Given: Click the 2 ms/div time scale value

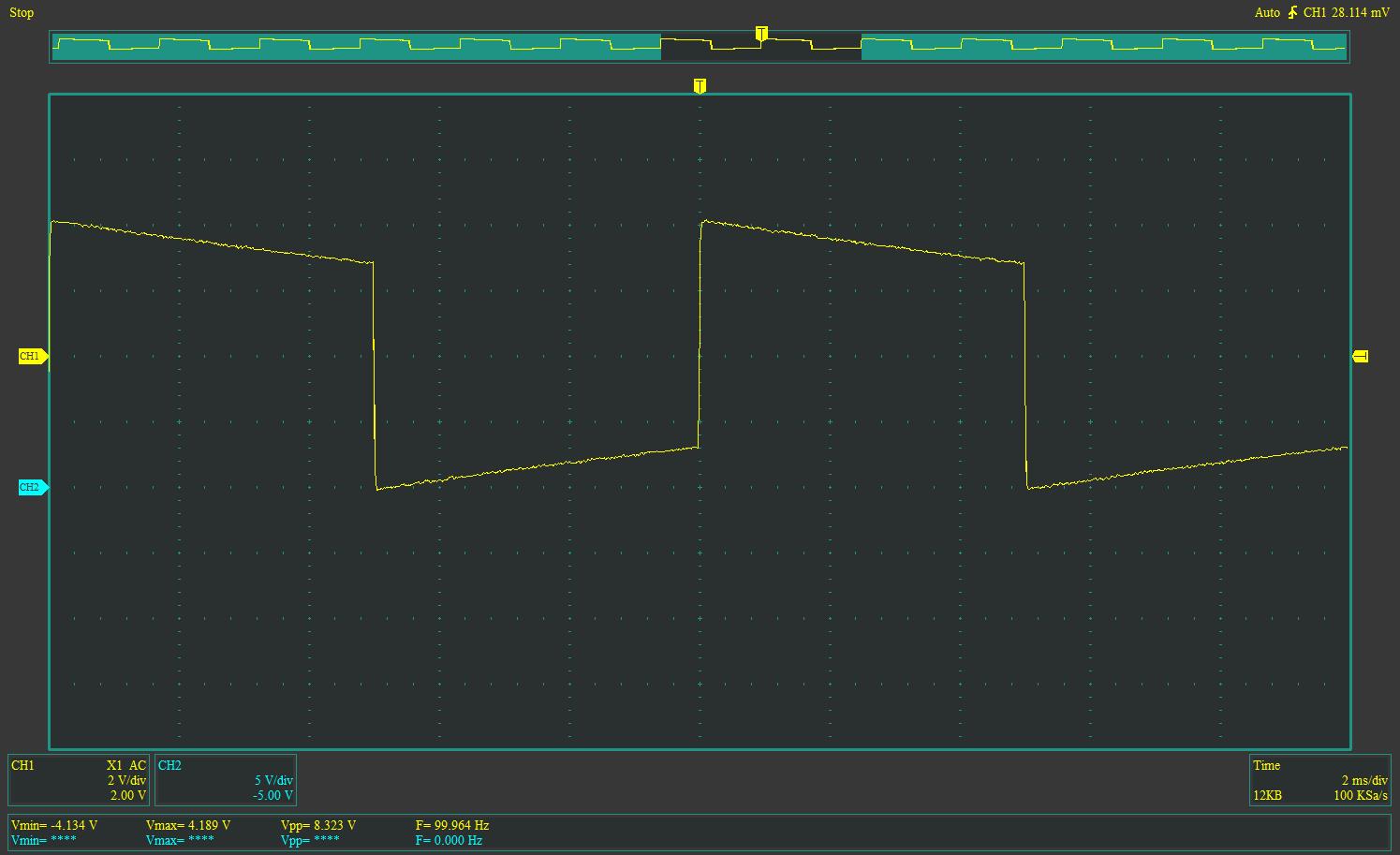Looking at the screenshot, I should click(1364, 780).
